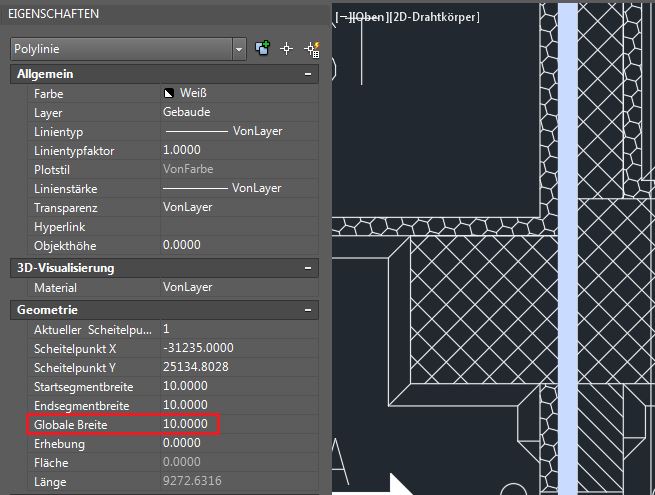Viewport: 655px width, 495px height.
Task: Click the Select Objects crosshair icon
Action: coord(287,48)
